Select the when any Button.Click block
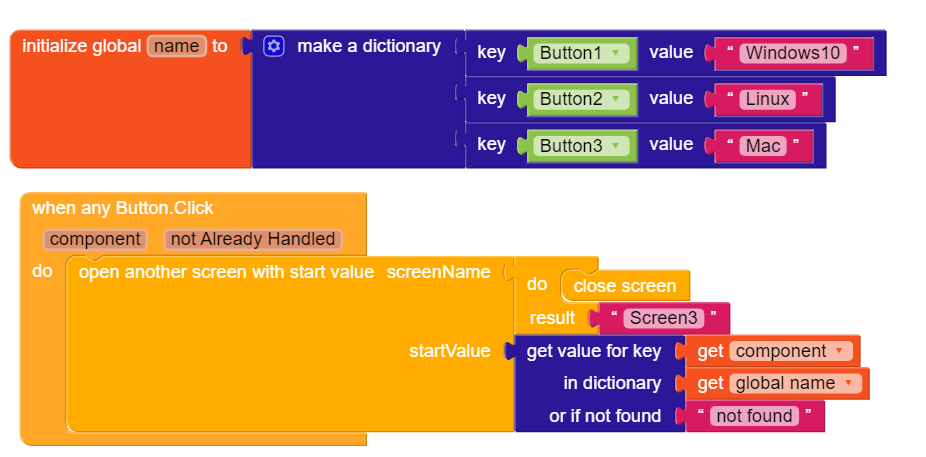Screen dimensions: 926x457 point(123,208)
